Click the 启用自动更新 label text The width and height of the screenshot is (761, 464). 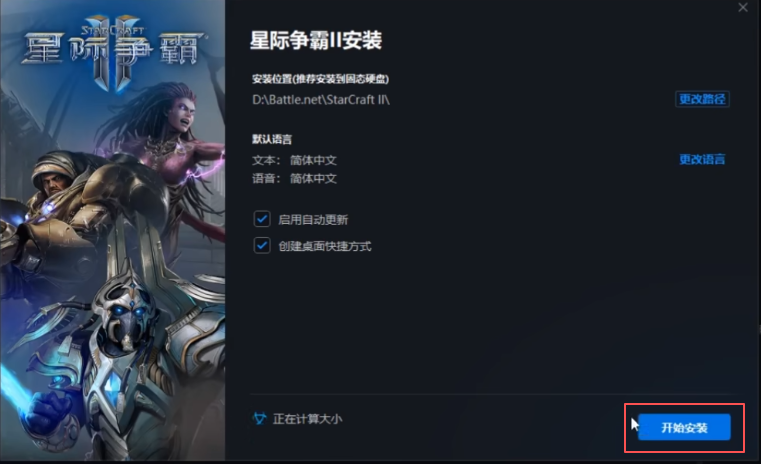click(313, 220)
